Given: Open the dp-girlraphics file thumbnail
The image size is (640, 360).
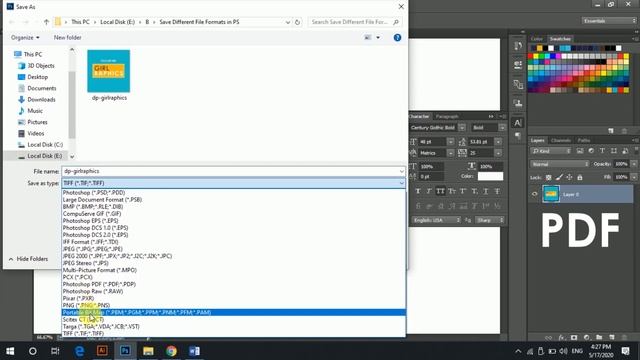Looking at the screenshot, I should (x=109, y=76).
